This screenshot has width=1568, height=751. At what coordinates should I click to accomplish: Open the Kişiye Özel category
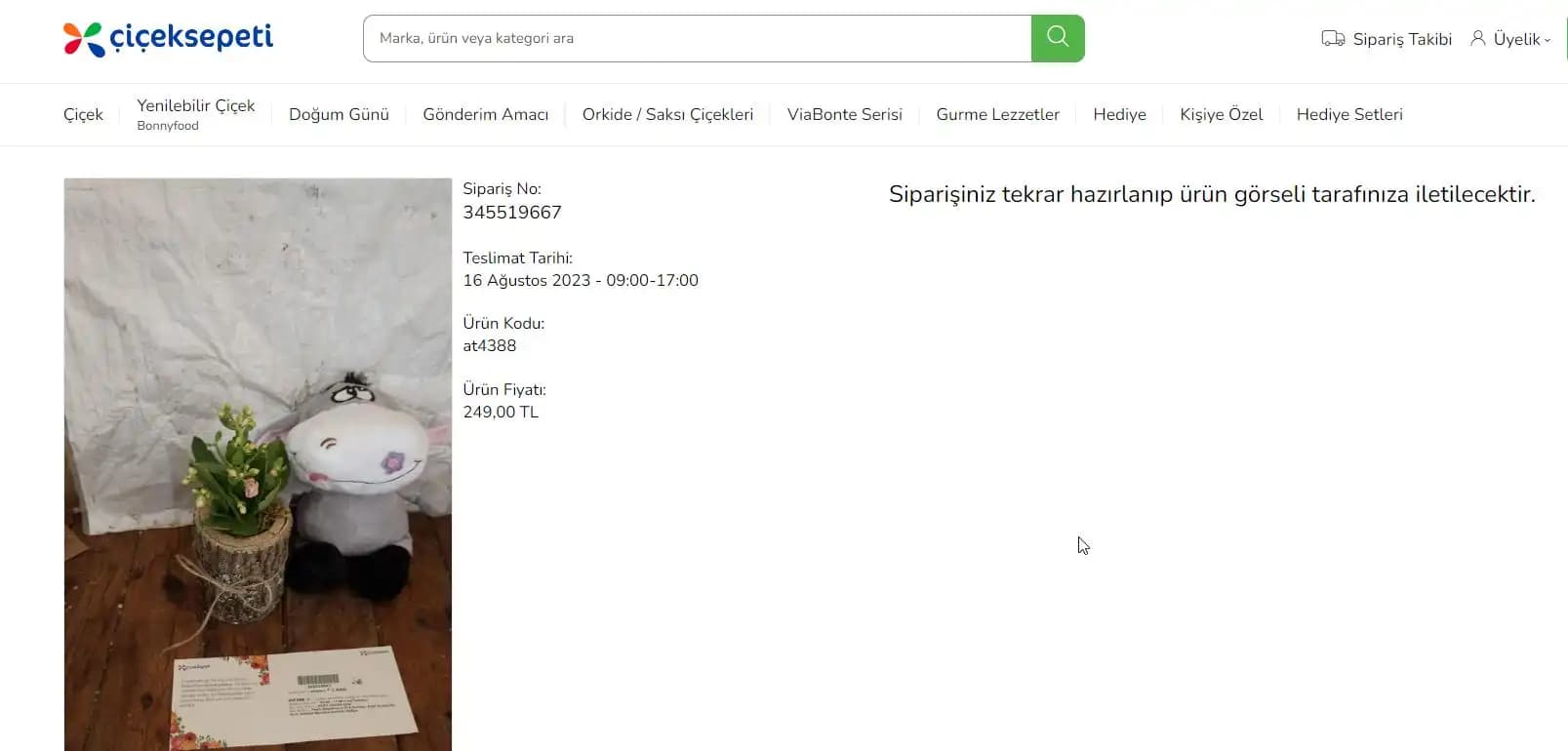tap(1221, 114)
